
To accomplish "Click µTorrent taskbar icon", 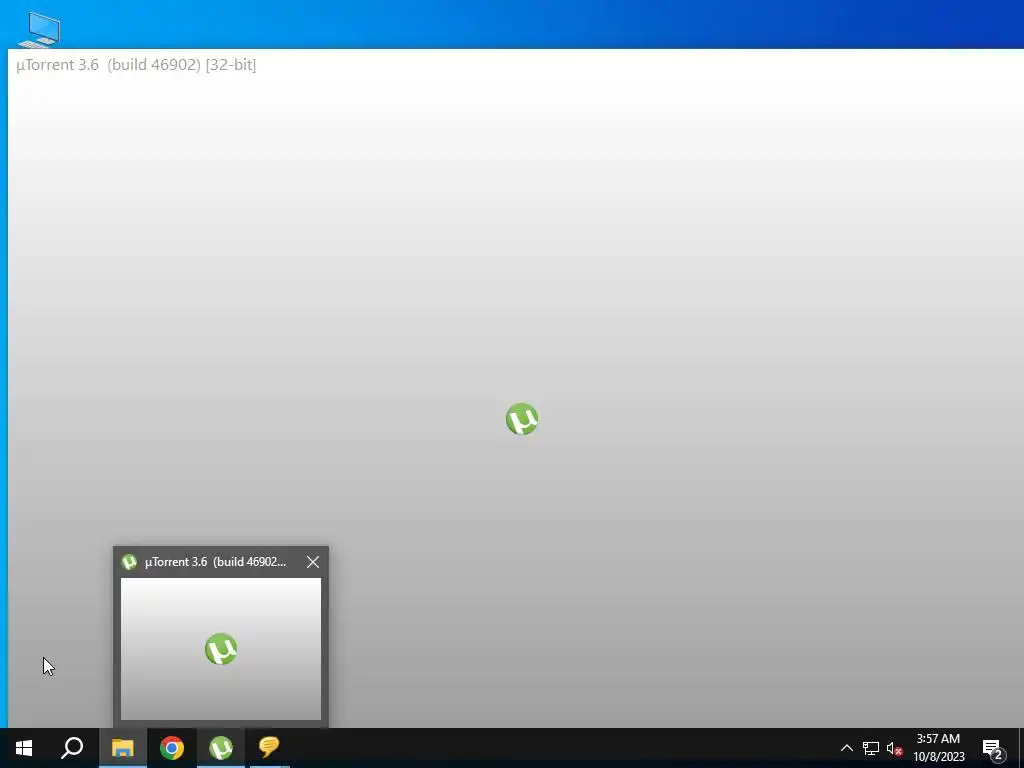I will tap(221, 748).
